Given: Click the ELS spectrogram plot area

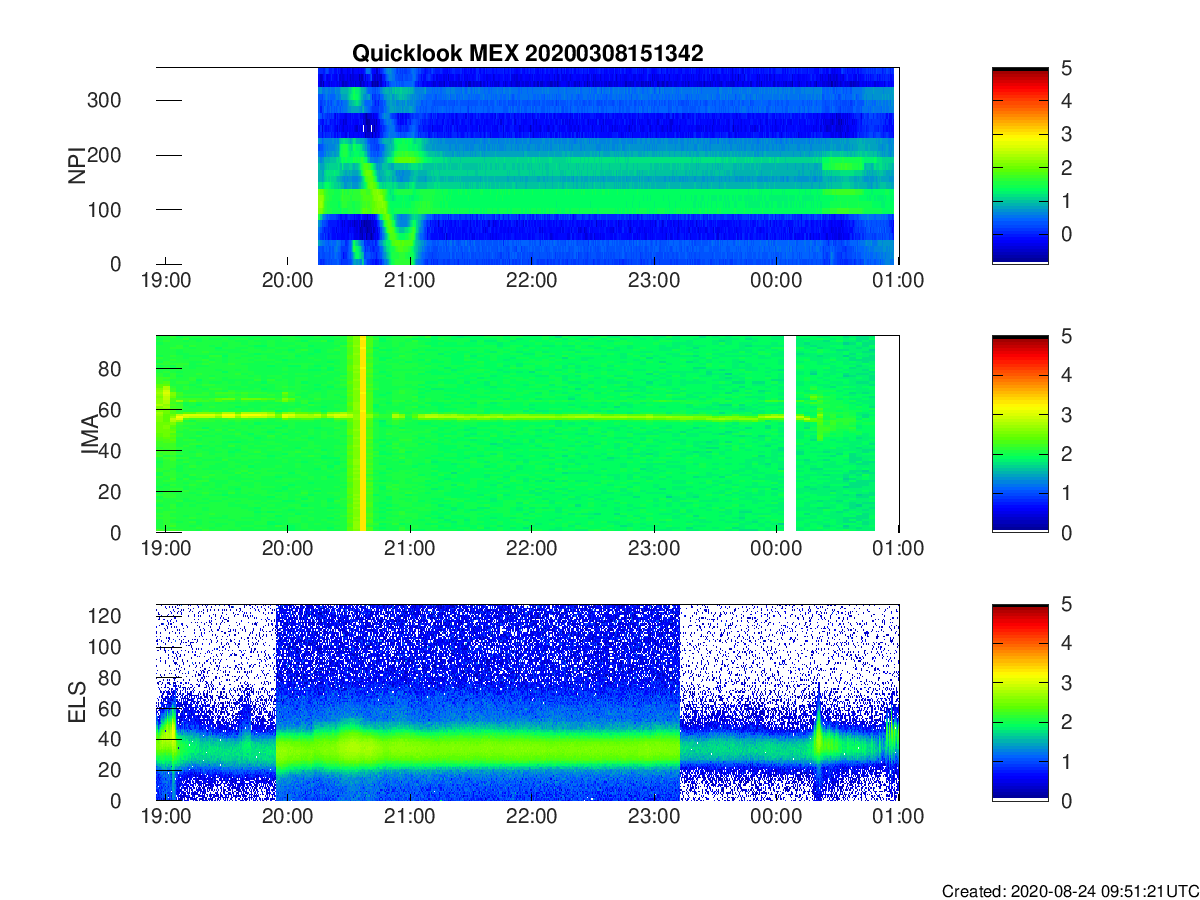Looking at the screenshot, I should click(527, 702).
